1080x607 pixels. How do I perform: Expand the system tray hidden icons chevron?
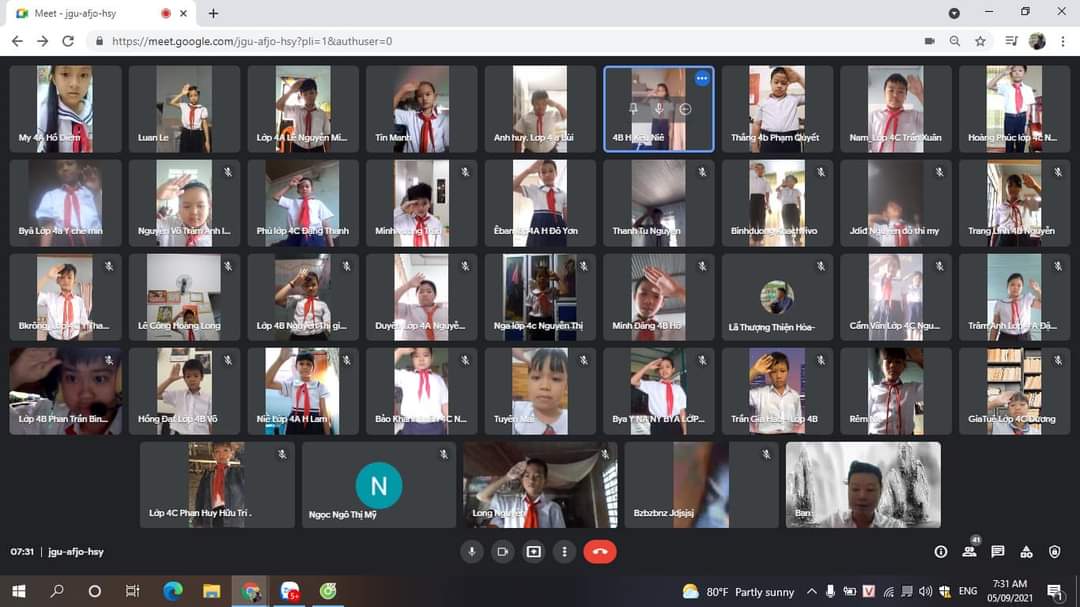click(811, 591)
